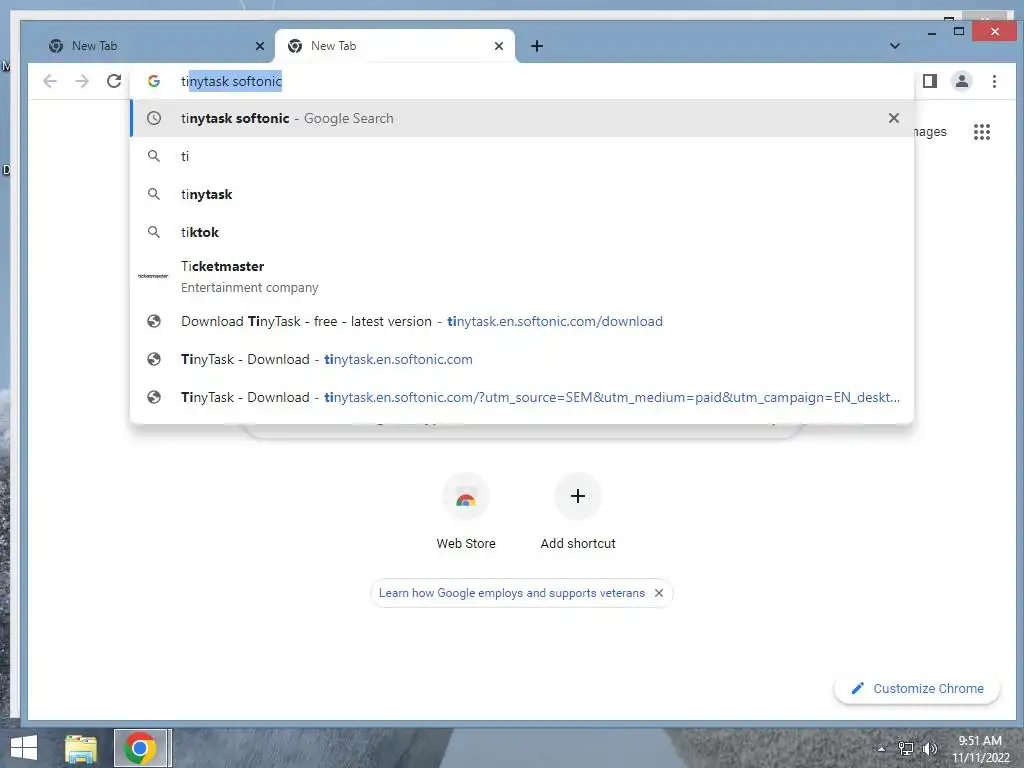The width and height of the screenshot is (1024, 768).
Task: Open a new tab with plus button
Action: (x=537, y=46)
